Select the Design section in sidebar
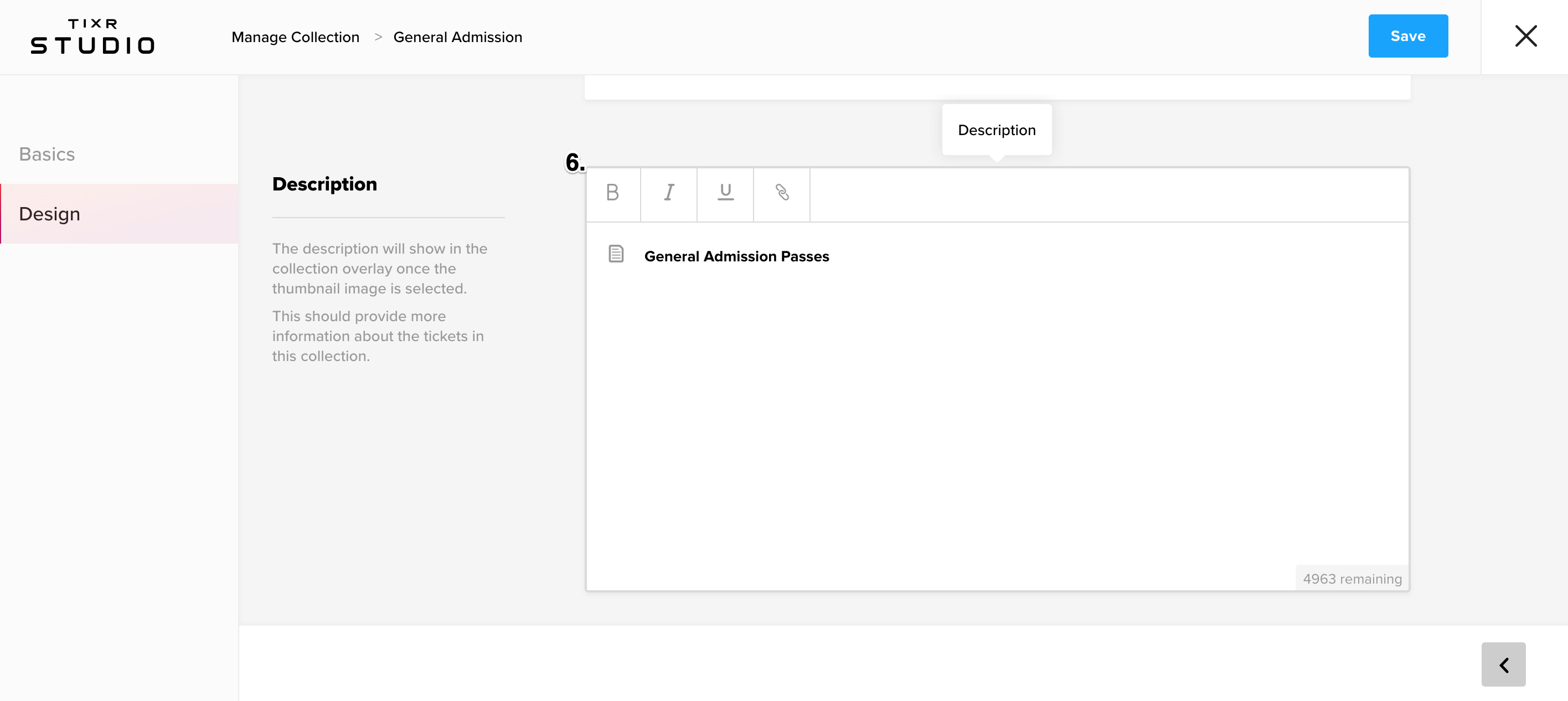 pyautogui.click(x=119, y=214)
